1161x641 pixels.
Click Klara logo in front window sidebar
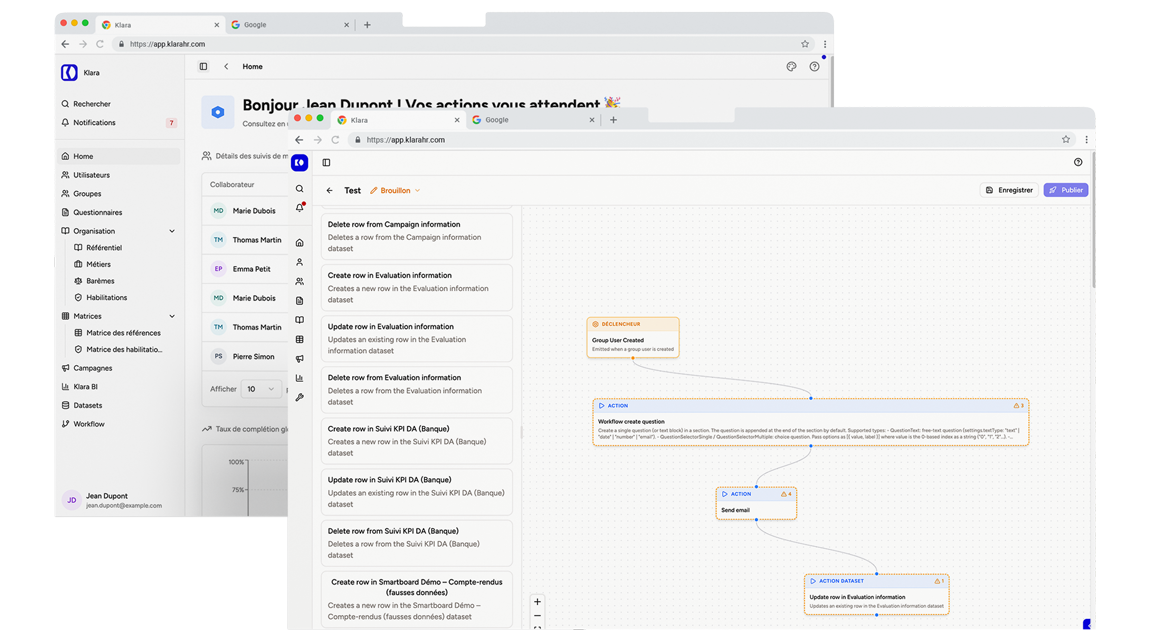[x=299, y=163]
